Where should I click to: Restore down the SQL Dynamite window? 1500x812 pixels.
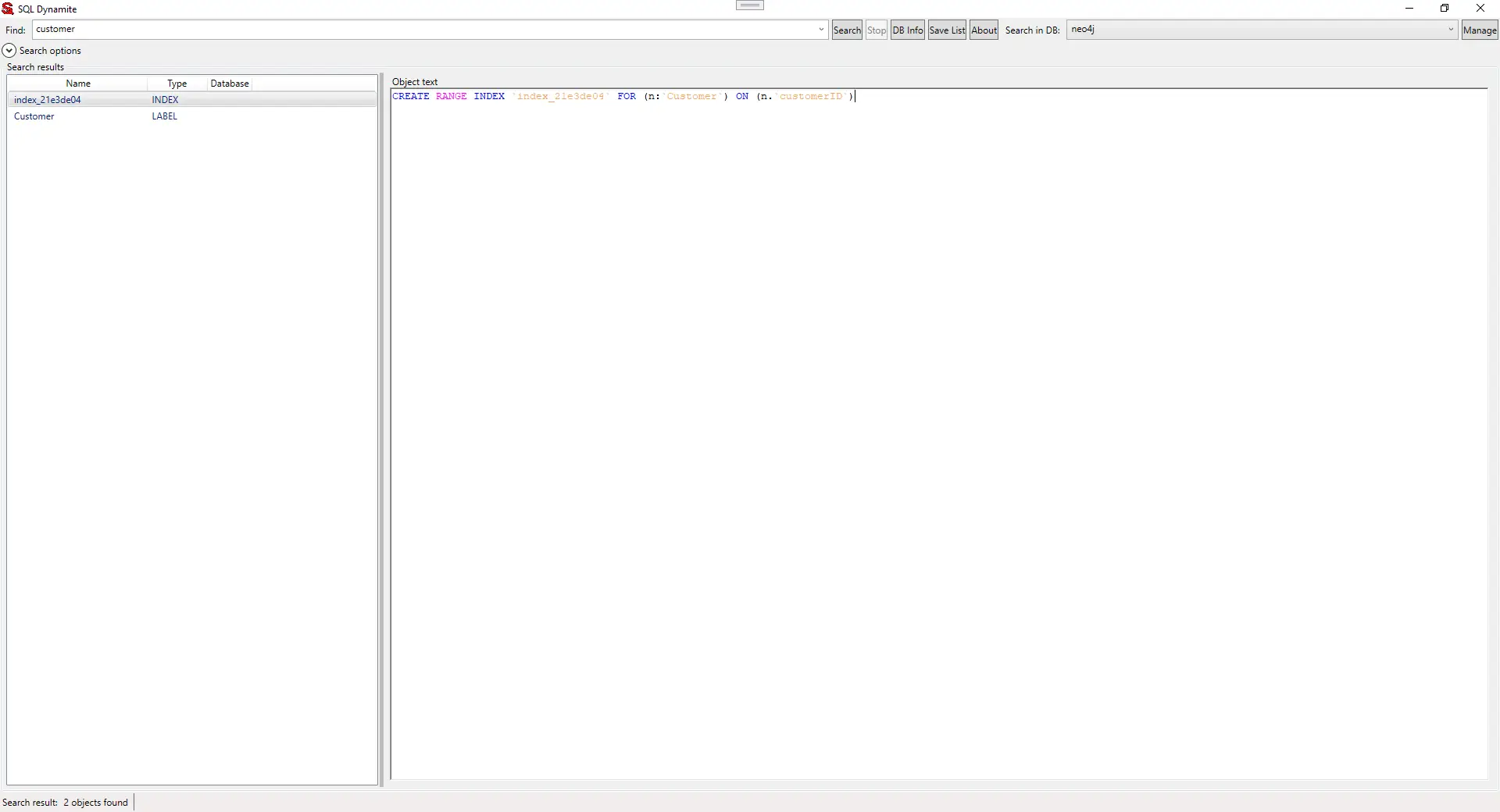[x=1445, y=9]
